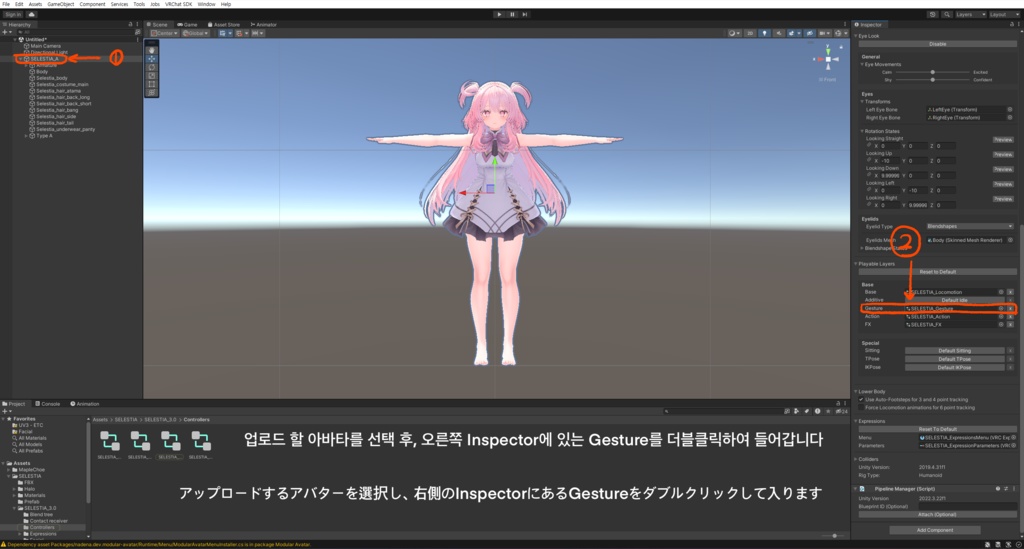
Task: Adjust the Calm to Excited slider handle
Action: pyautogui.click(x=933, y=72)
